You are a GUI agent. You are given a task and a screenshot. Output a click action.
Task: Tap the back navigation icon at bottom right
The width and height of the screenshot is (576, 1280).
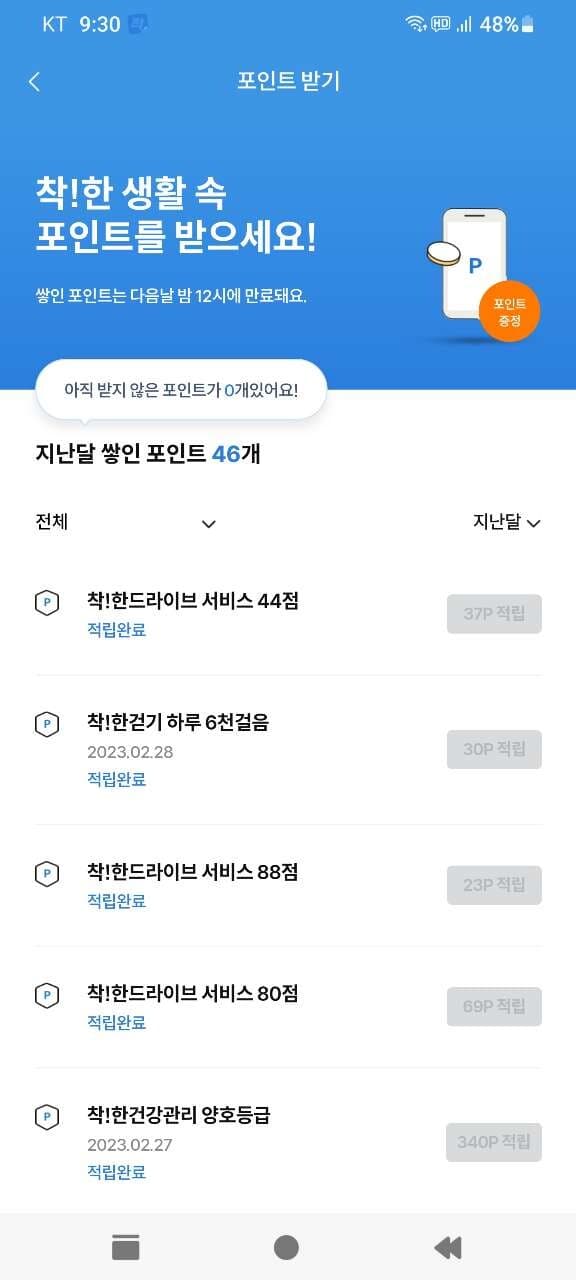(x=447, y=1247)
